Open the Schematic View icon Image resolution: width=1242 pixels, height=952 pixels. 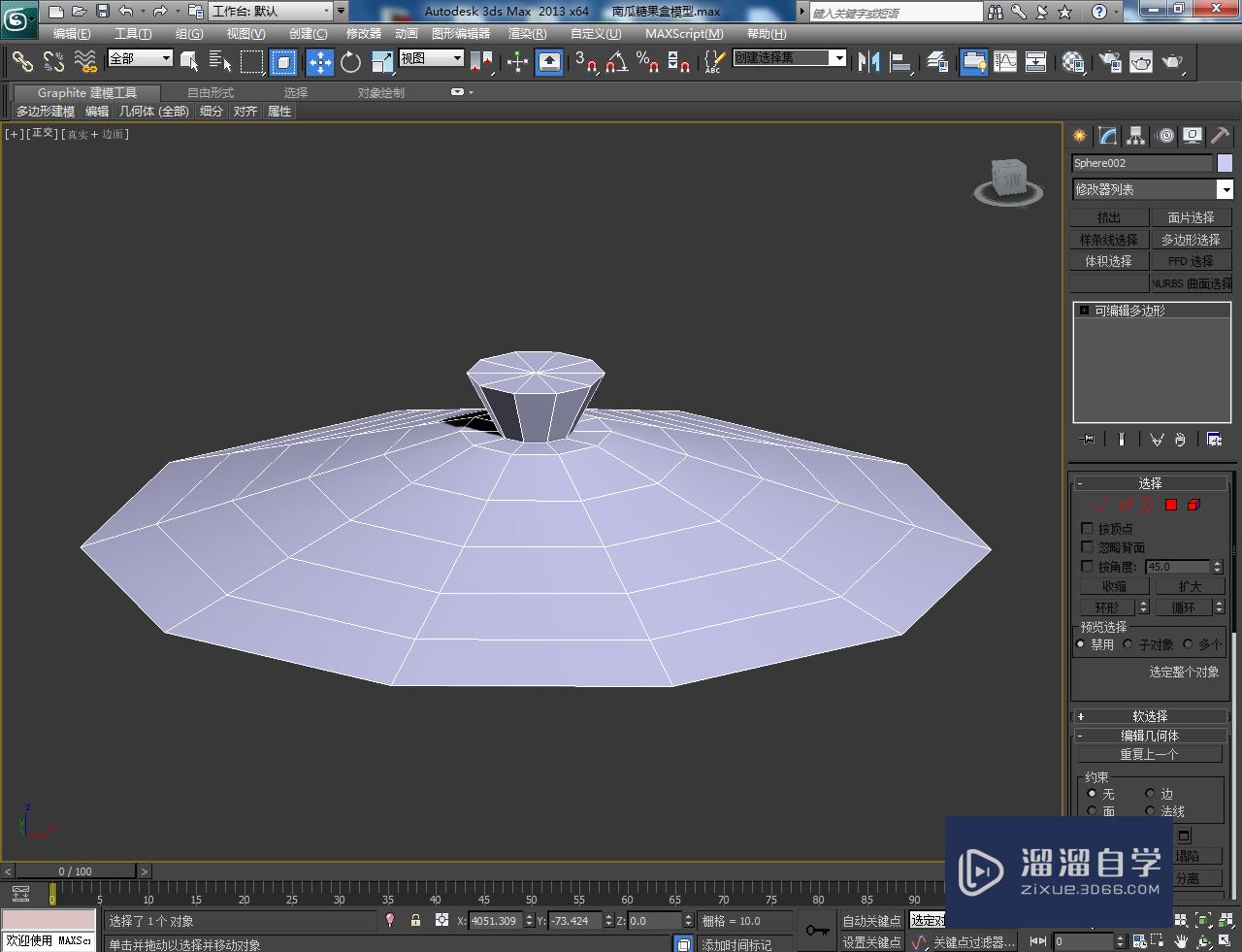point(1036,62)
